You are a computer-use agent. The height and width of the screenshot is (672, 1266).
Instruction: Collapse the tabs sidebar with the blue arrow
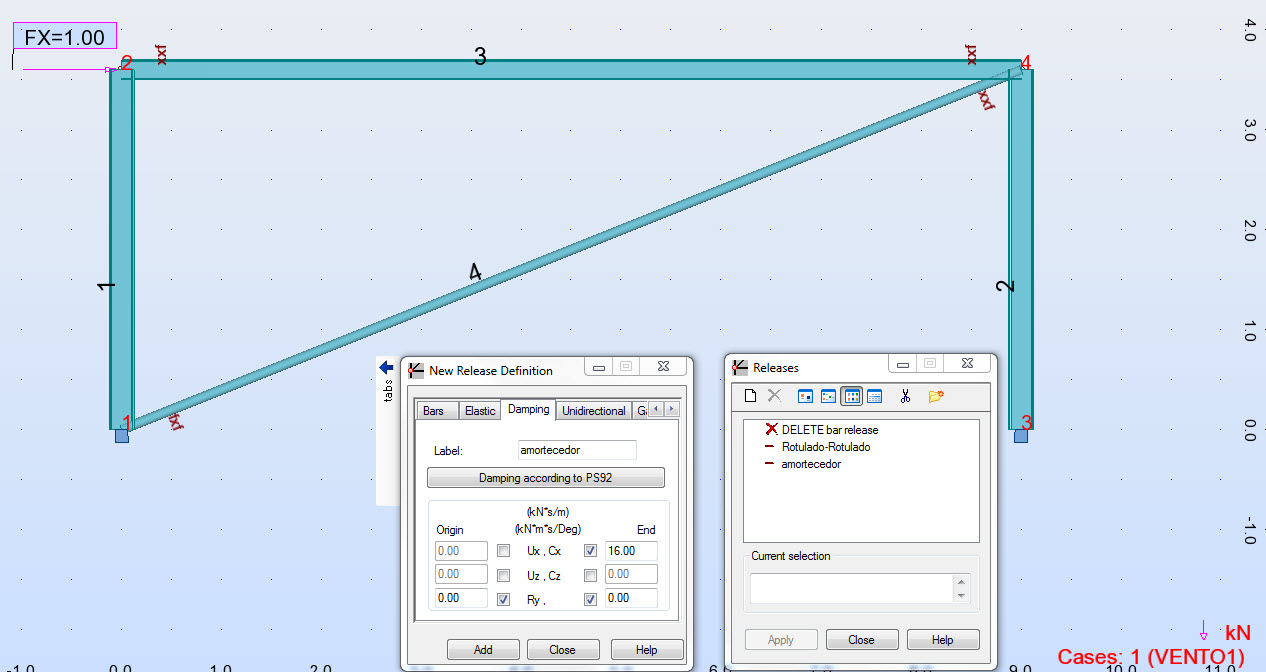pyautogui.click(x=385, y=369)
